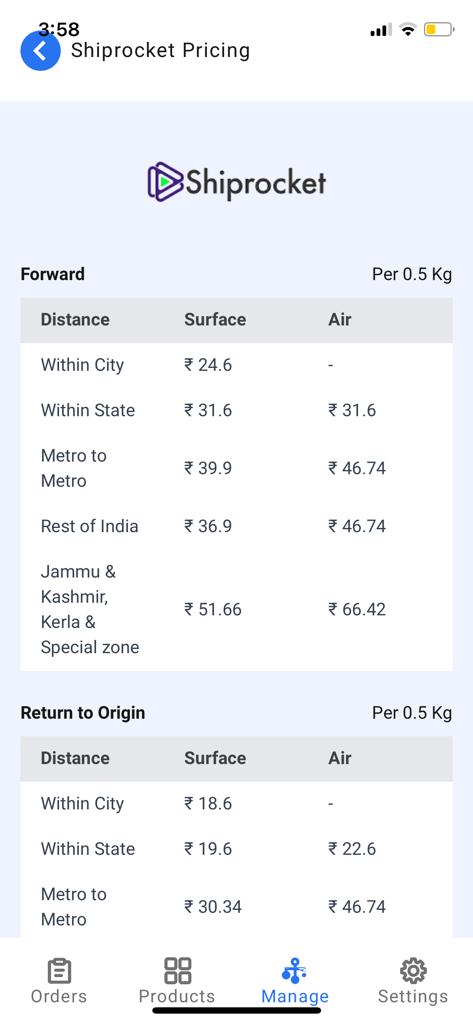Tap the Return to Origin section heading
This screenshot has height=1024, width=473.
83,712
